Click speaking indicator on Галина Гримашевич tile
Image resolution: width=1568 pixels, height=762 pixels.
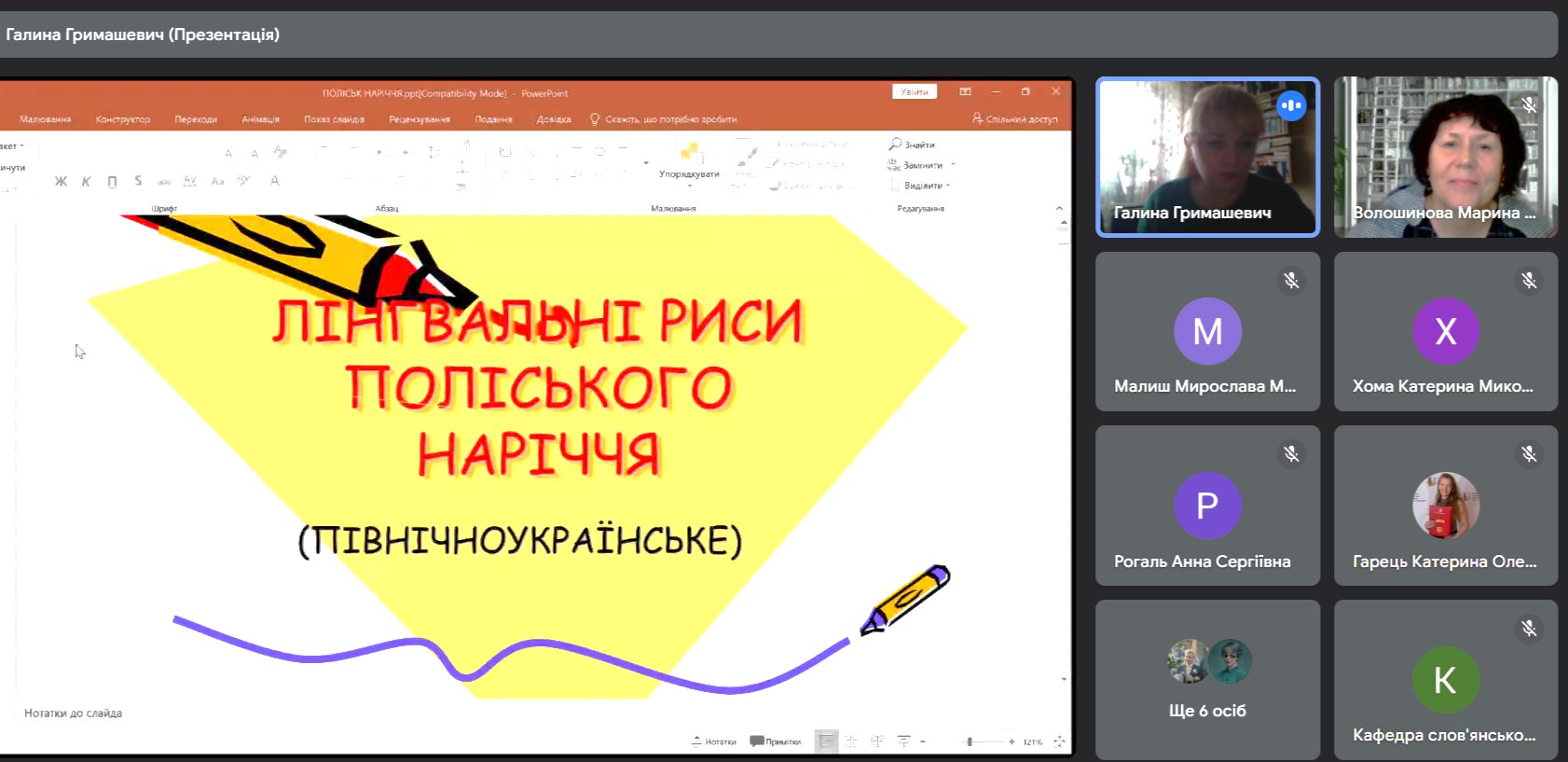(x=1291, y=105)
